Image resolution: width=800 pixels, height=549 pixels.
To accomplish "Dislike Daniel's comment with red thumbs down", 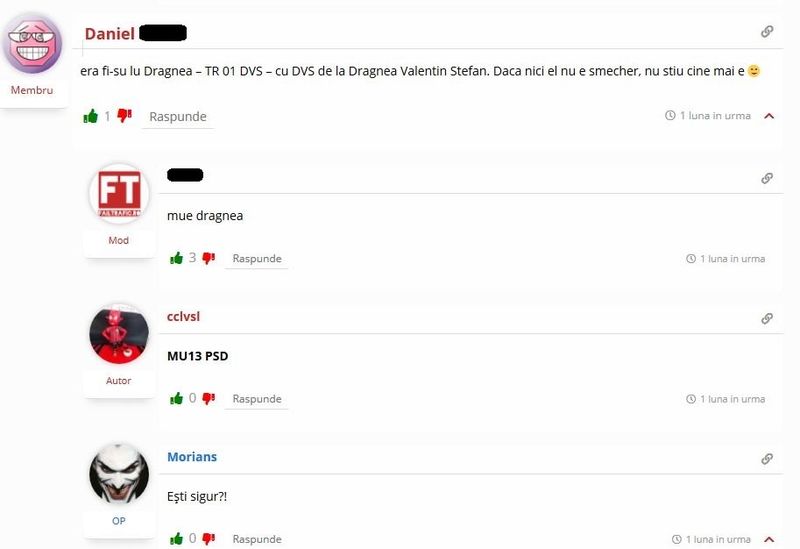I will click(x=124, y=116).
